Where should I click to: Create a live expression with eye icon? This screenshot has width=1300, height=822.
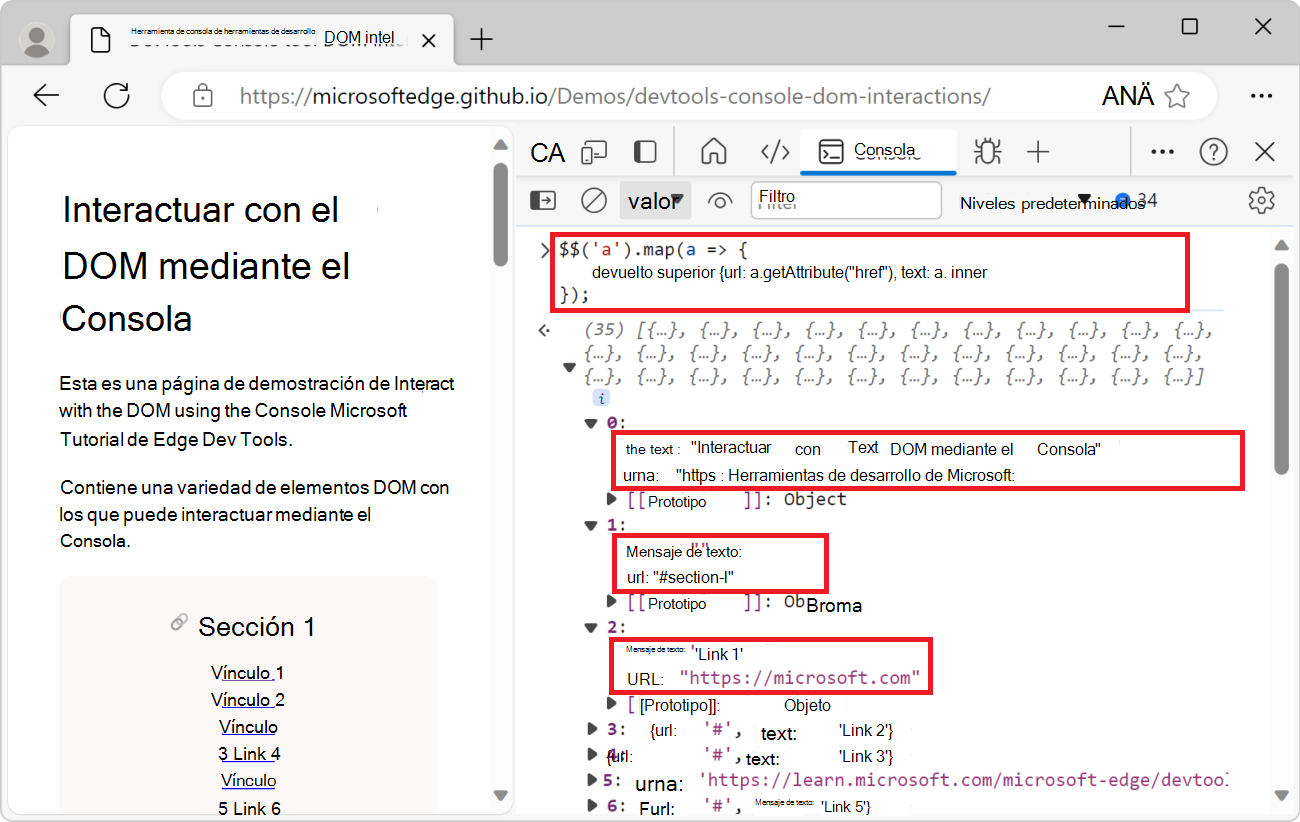(x=720, y=200)
